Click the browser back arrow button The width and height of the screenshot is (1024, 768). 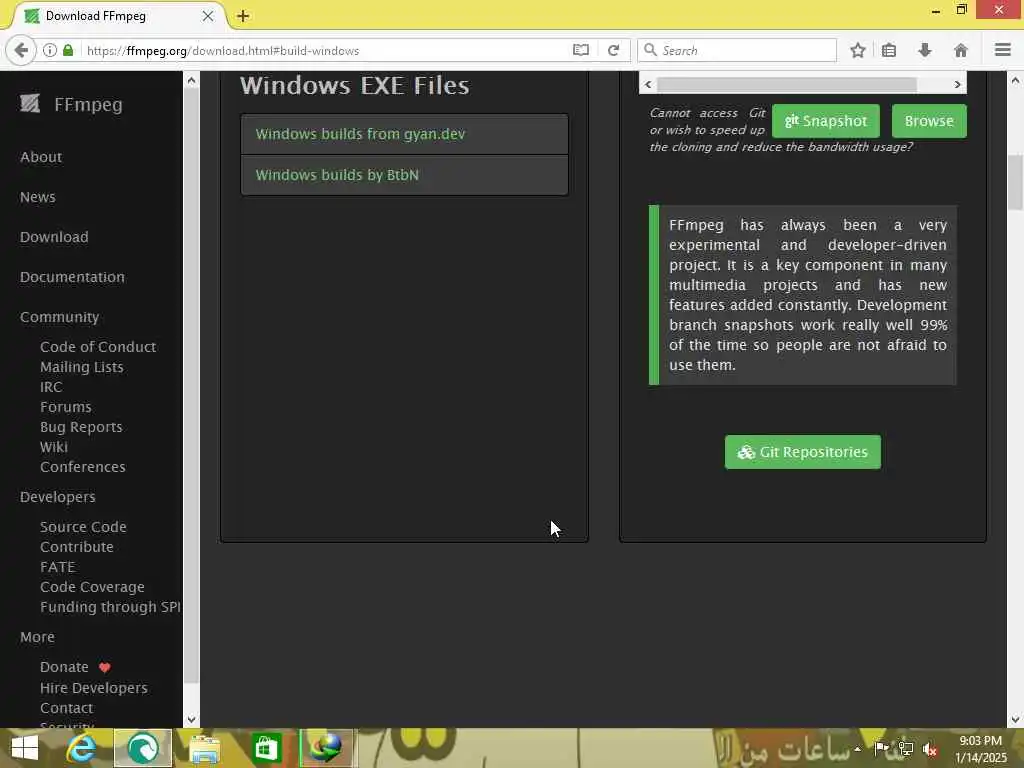click(x=21, y=50)
